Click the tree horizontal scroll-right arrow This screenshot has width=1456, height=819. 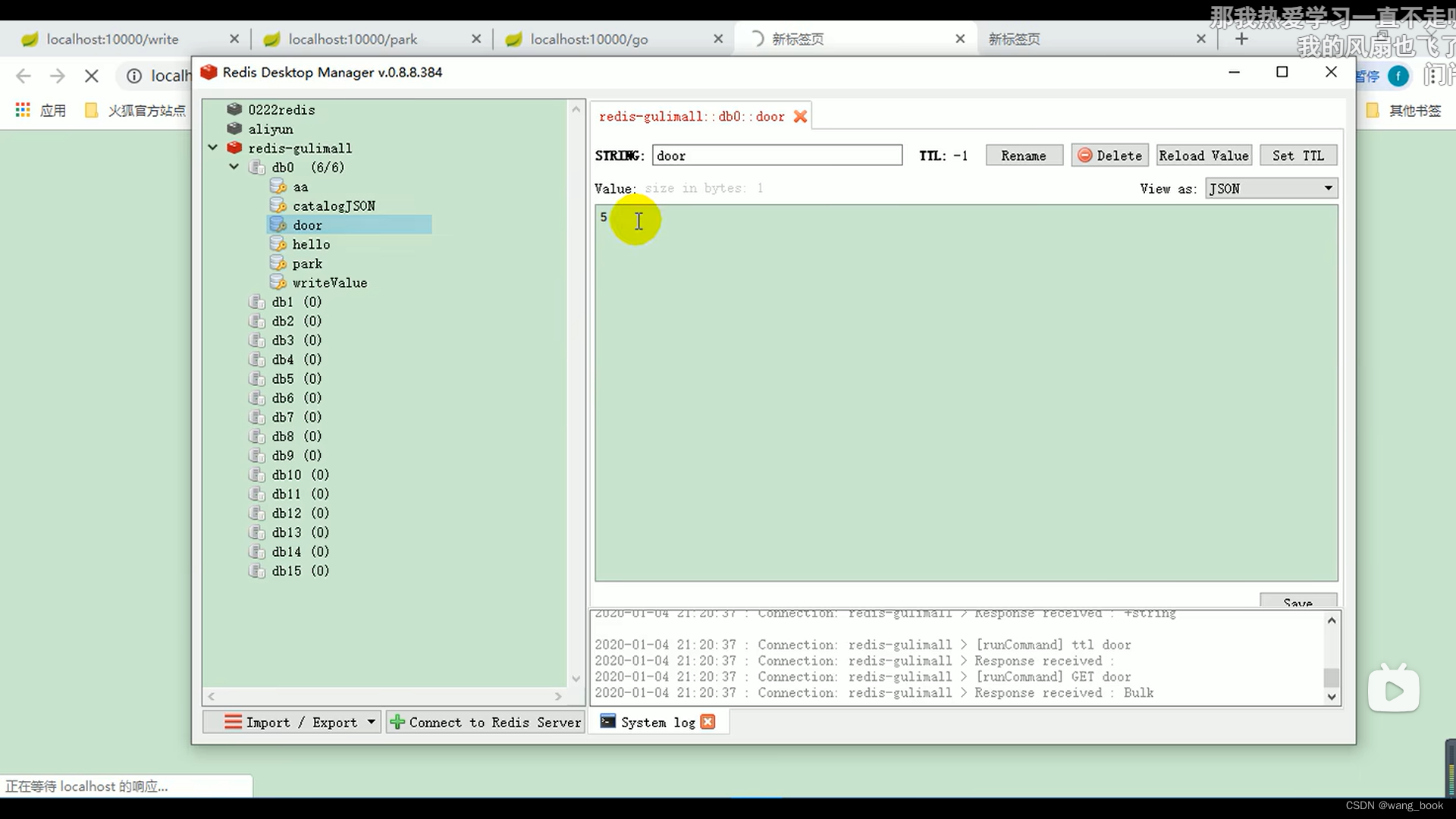[x=558, y=696]
